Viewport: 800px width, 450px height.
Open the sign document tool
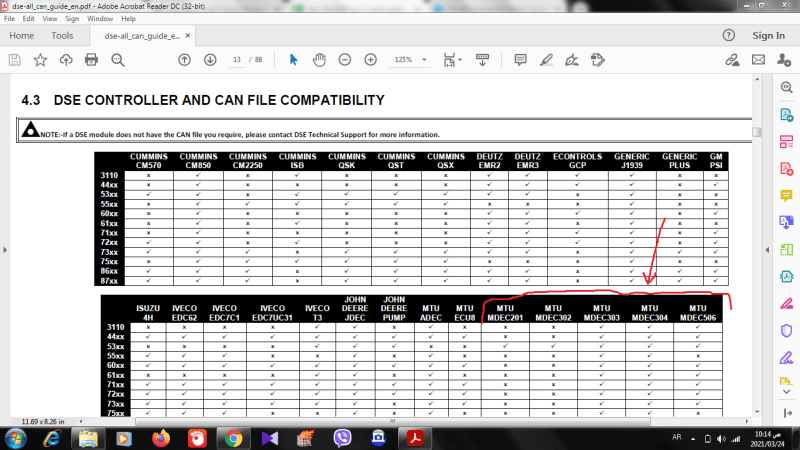572,60
